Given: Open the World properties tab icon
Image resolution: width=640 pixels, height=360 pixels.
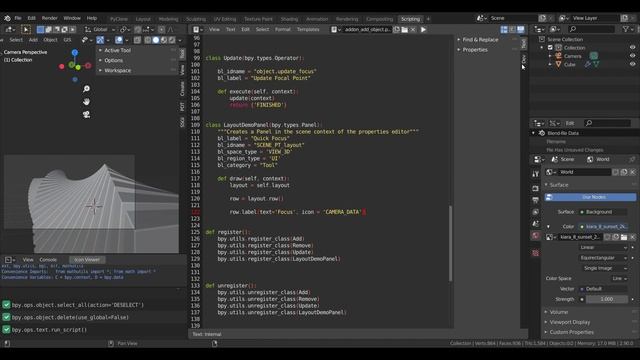Looking at the screenshot, I should [536, 236].
